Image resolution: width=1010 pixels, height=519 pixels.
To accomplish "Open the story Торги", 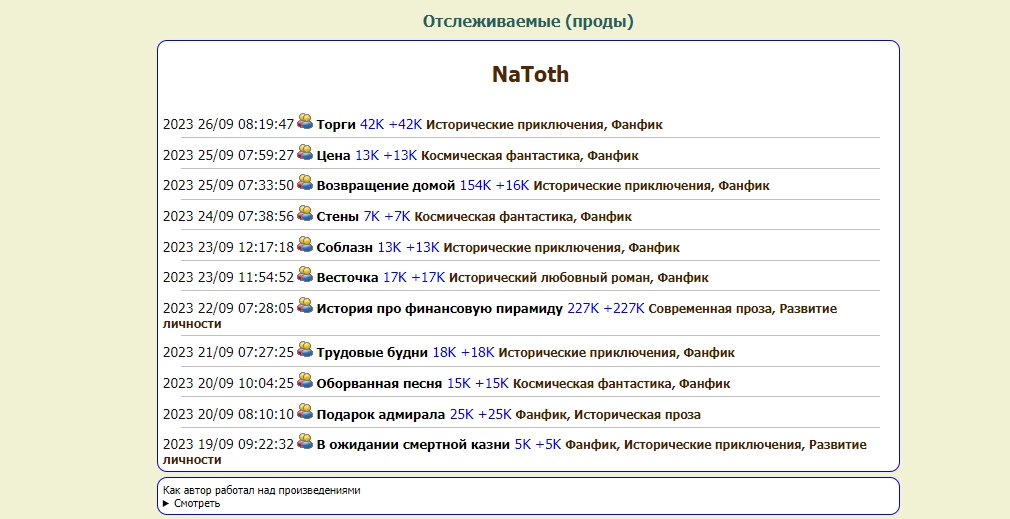I will click(336, 124).
